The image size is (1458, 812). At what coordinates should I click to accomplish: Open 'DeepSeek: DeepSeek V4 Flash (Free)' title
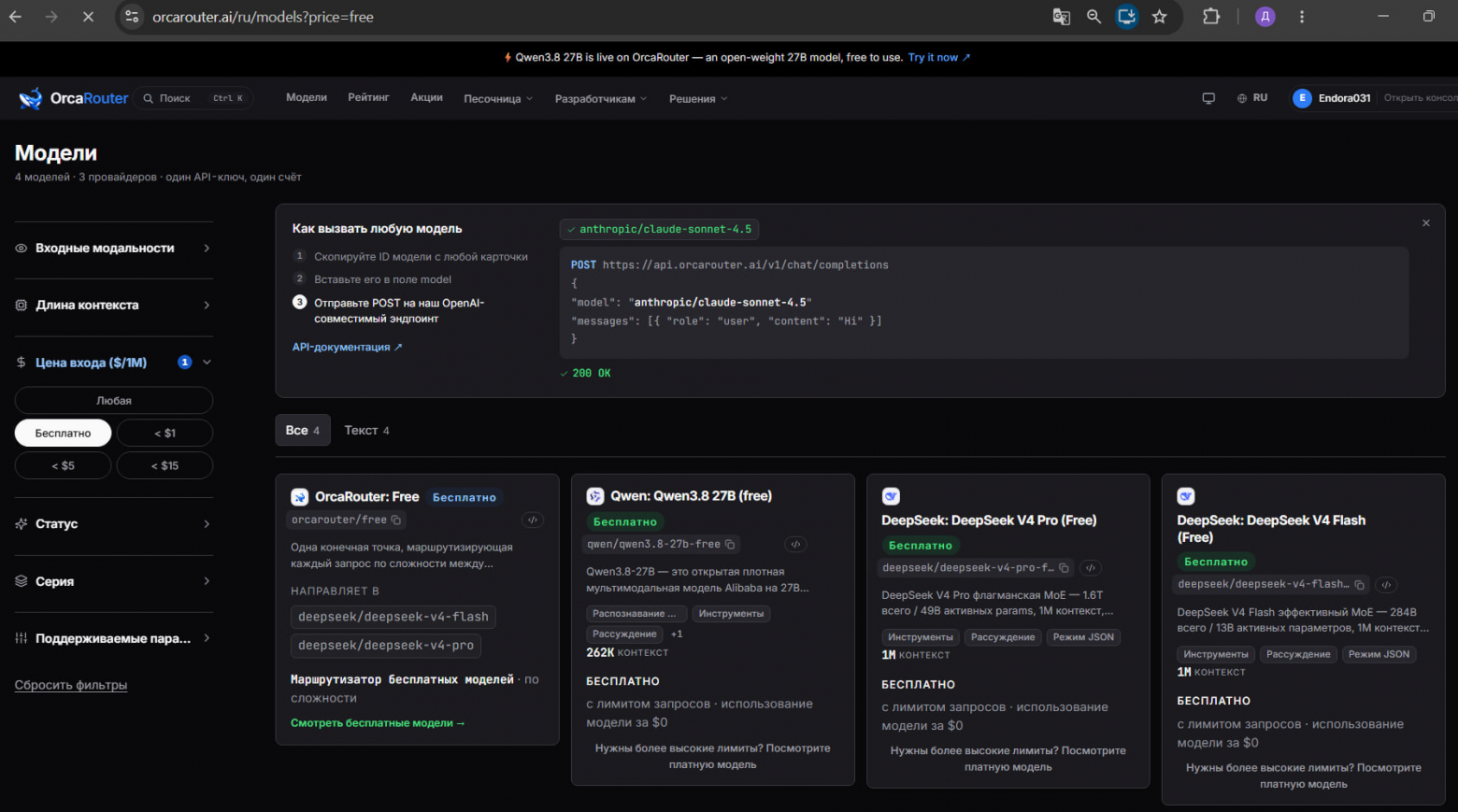(1271, 529)
